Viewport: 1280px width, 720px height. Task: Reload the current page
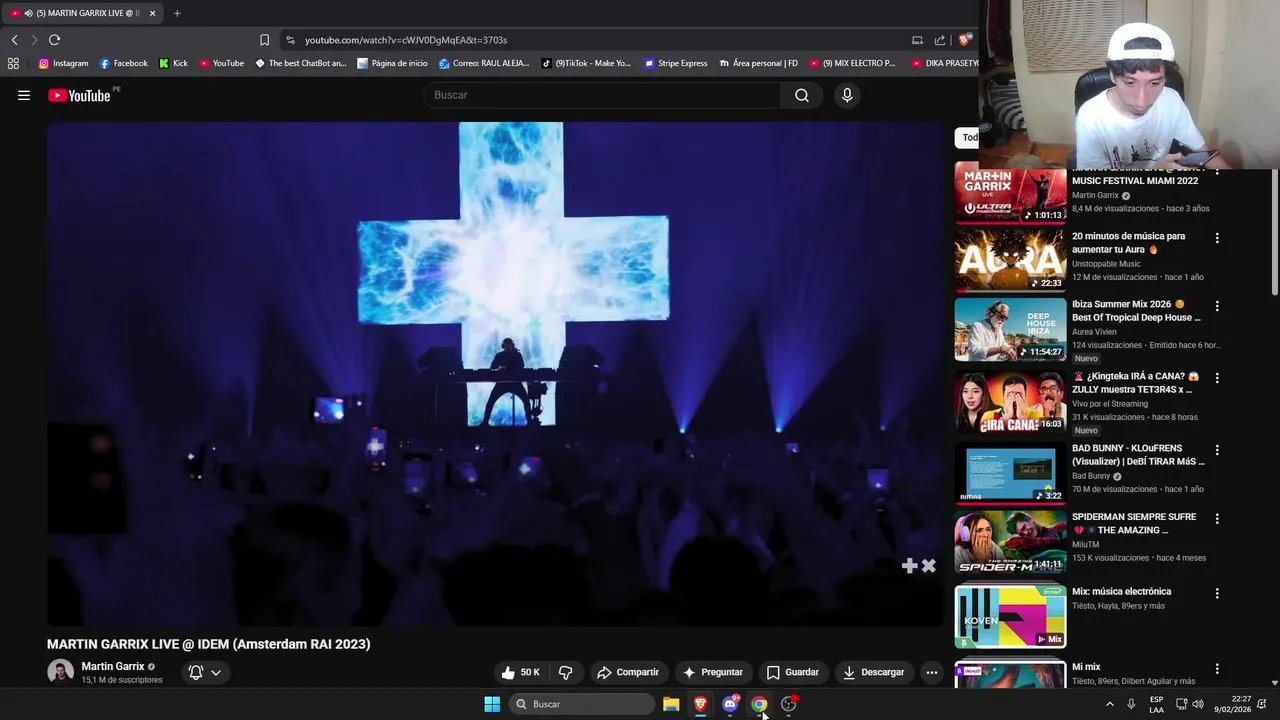click(54, 40)
